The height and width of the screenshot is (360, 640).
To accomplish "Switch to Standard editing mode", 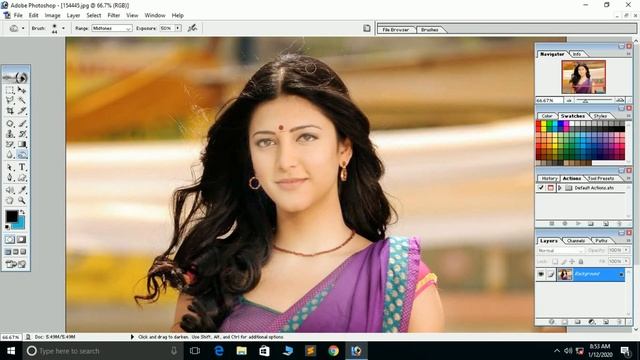I will pos(10,240).
